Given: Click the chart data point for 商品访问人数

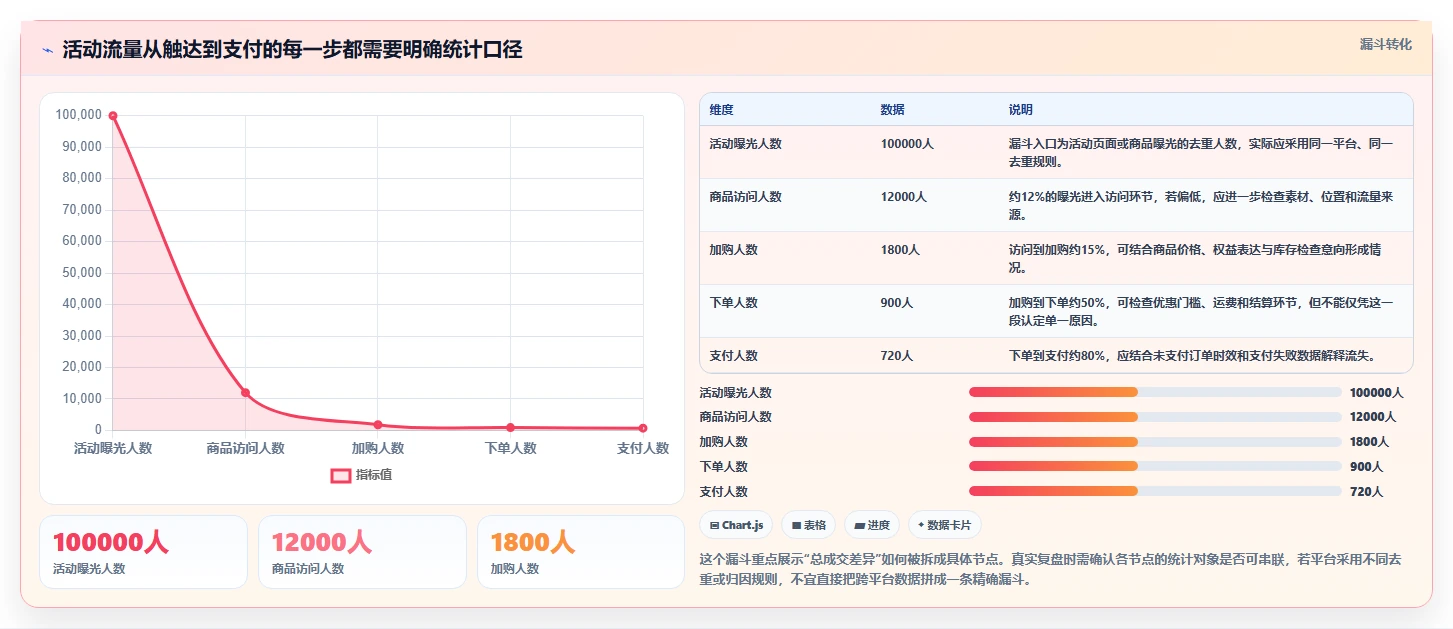Looking at the screenshot, I should (245, 393).
